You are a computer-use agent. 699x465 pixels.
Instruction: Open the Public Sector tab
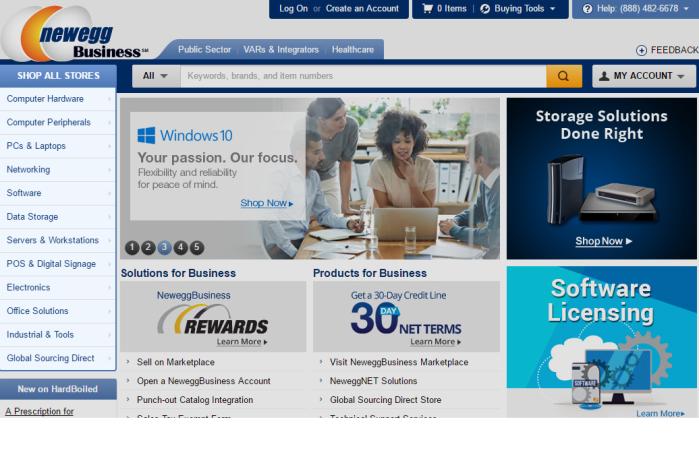pos(205,49)
